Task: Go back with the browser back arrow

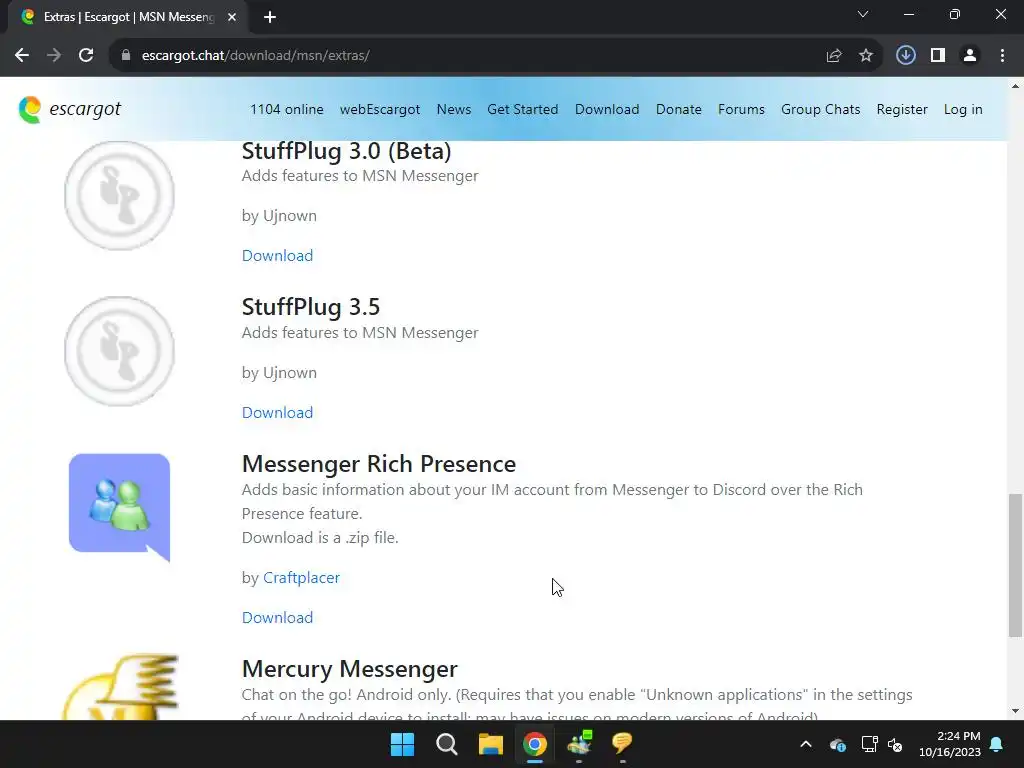Action: [22, 56]
